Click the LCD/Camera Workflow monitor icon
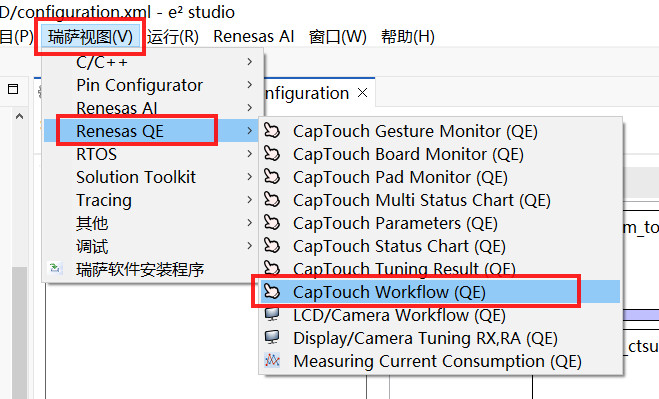This screenshot has width=659, height=399. point(272,314)
